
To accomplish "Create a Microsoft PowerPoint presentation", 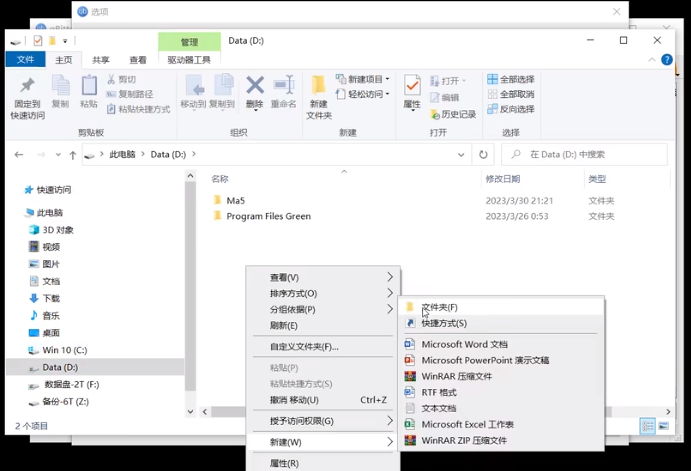I will coord(501,360).
